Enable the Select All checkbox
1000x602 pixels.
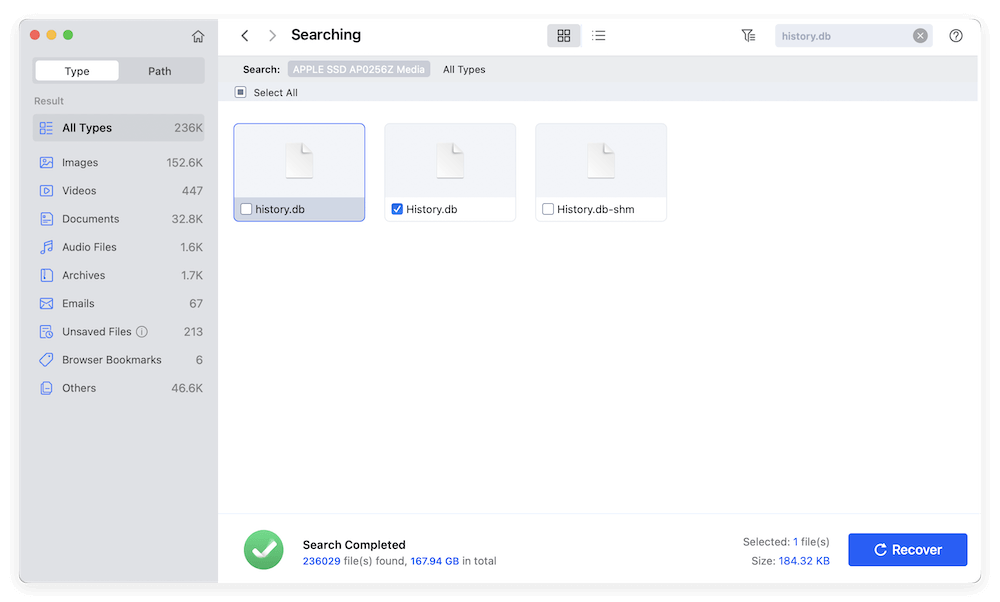(x=240, y=91)
